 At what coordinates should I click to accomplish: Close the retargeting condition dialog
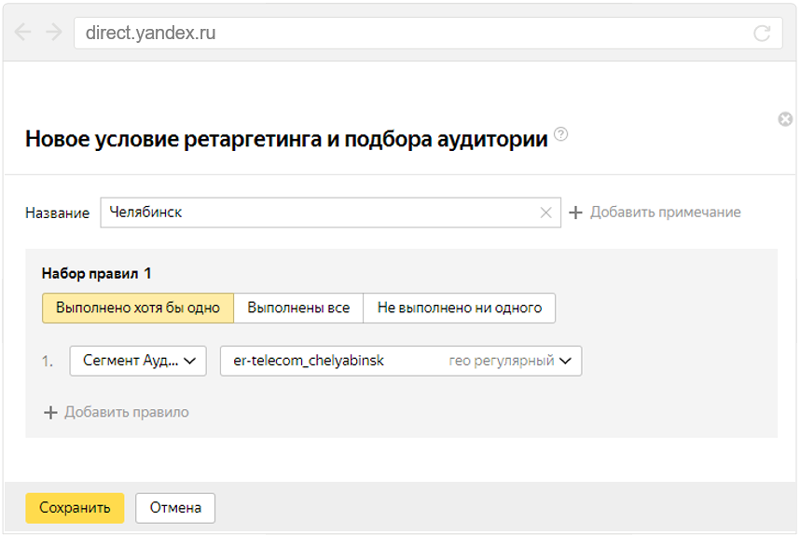click(785, 119)
